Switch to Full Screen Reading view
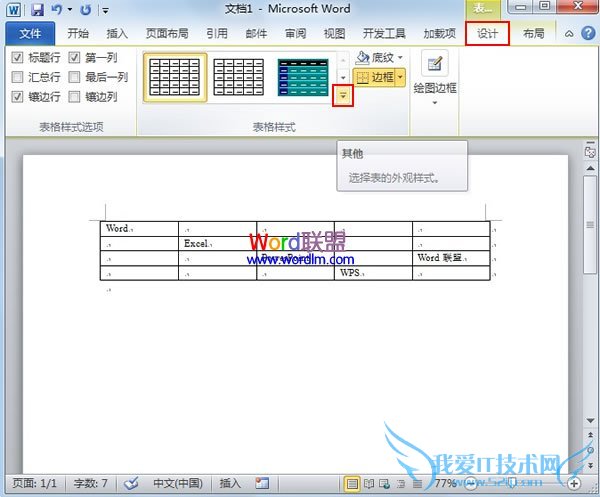The width and height of the screenshot is (600, 497). tap(368, 484)
